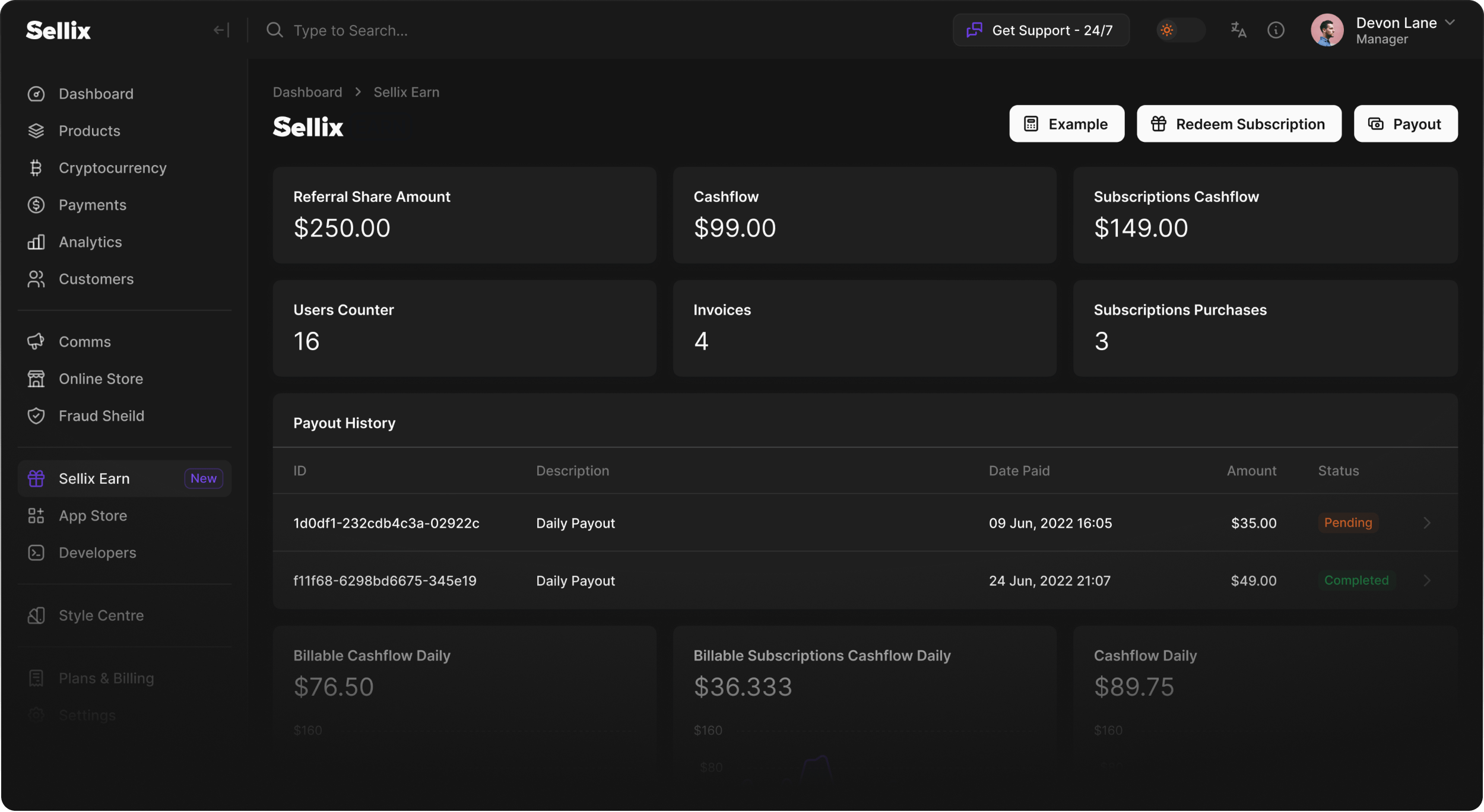This screenshot has height=812, width=1484.
Task: Select Sellix Earn menu item
Action: 94,478
